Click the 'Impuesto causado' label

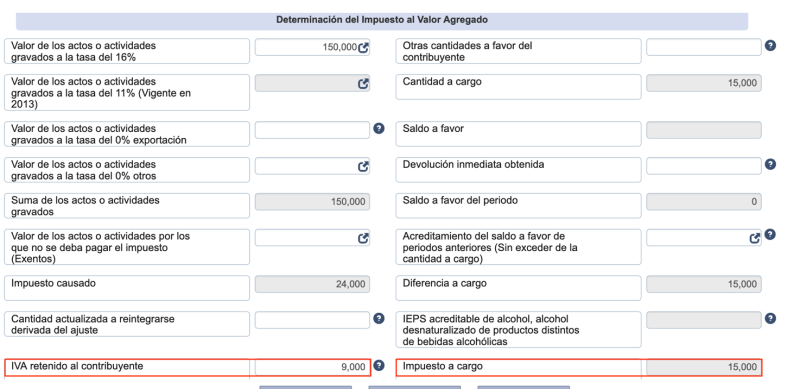tap(53, 283)
